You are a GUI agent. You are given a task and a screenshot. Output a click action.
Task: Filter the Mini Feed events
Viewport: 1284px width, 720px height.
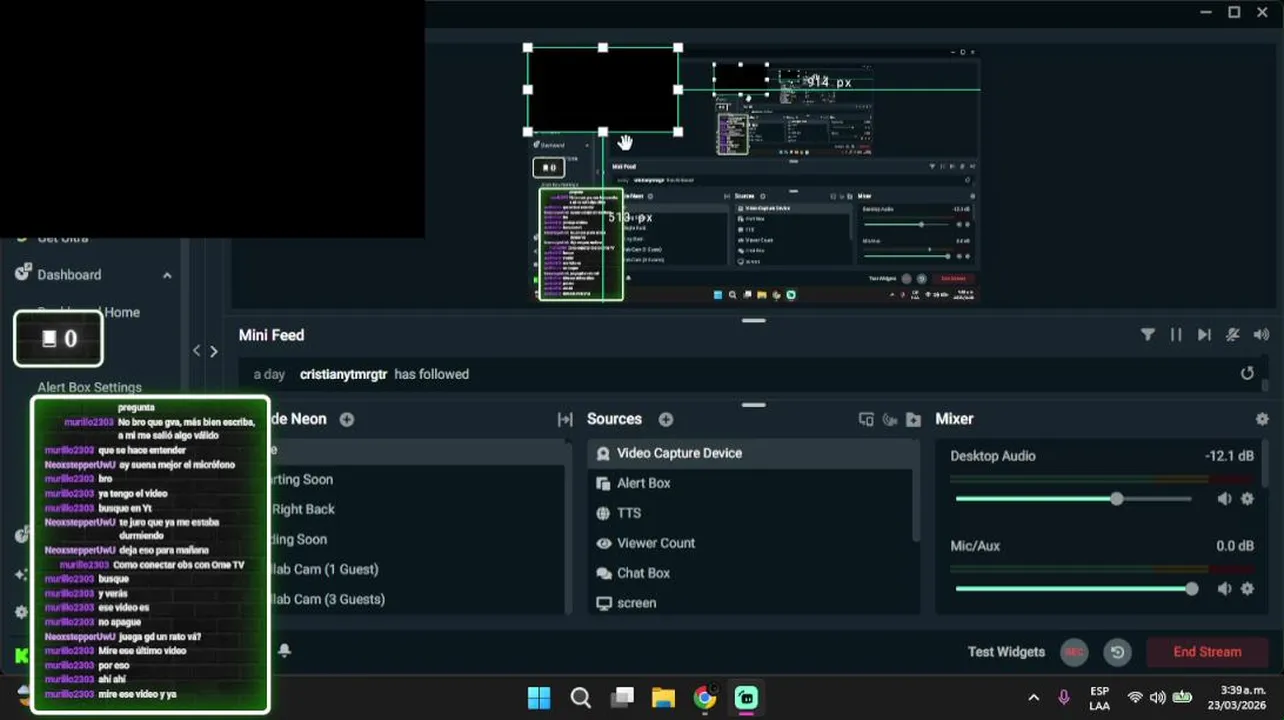pos(1148,335)
